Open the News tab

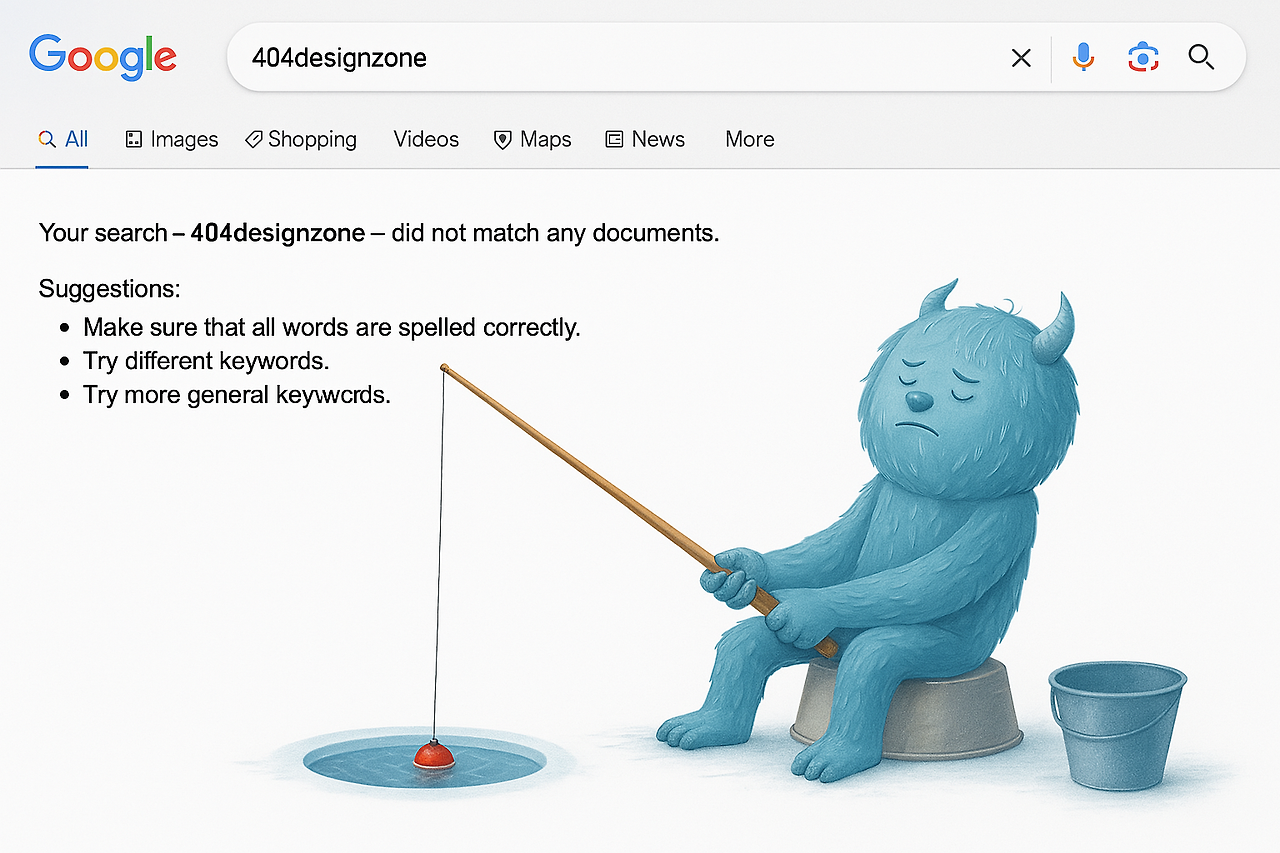(x=658, y=139)
